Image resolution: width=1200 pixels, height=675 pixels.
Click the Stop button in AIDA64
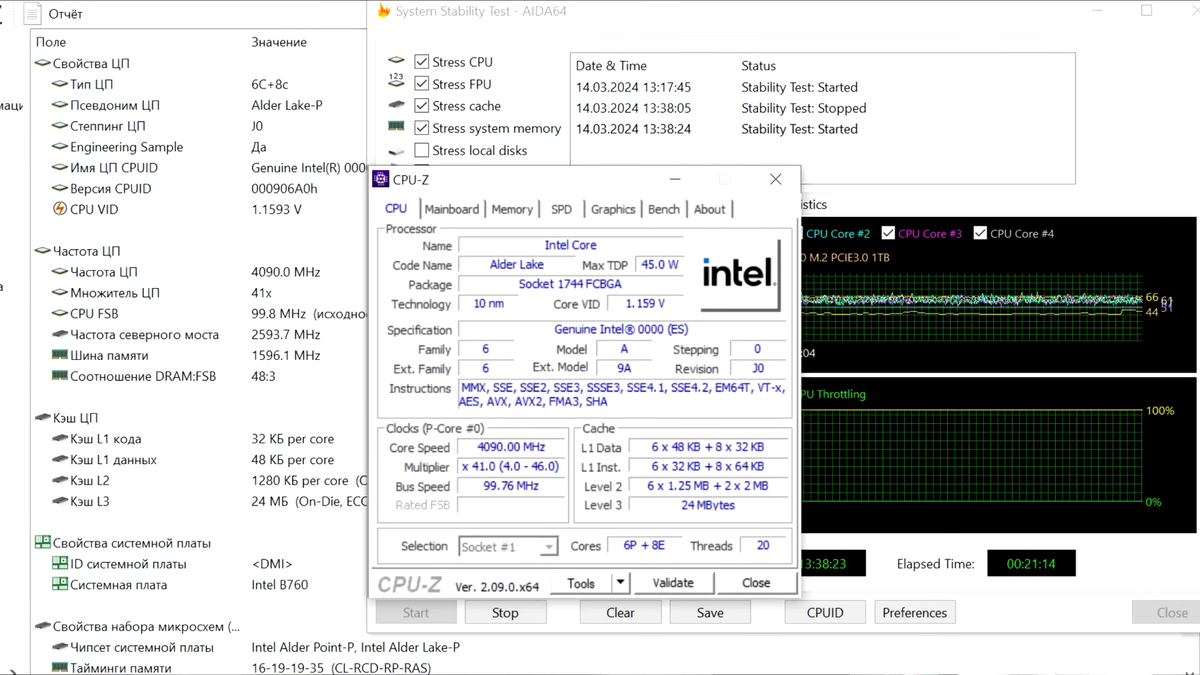click(505, 612)
